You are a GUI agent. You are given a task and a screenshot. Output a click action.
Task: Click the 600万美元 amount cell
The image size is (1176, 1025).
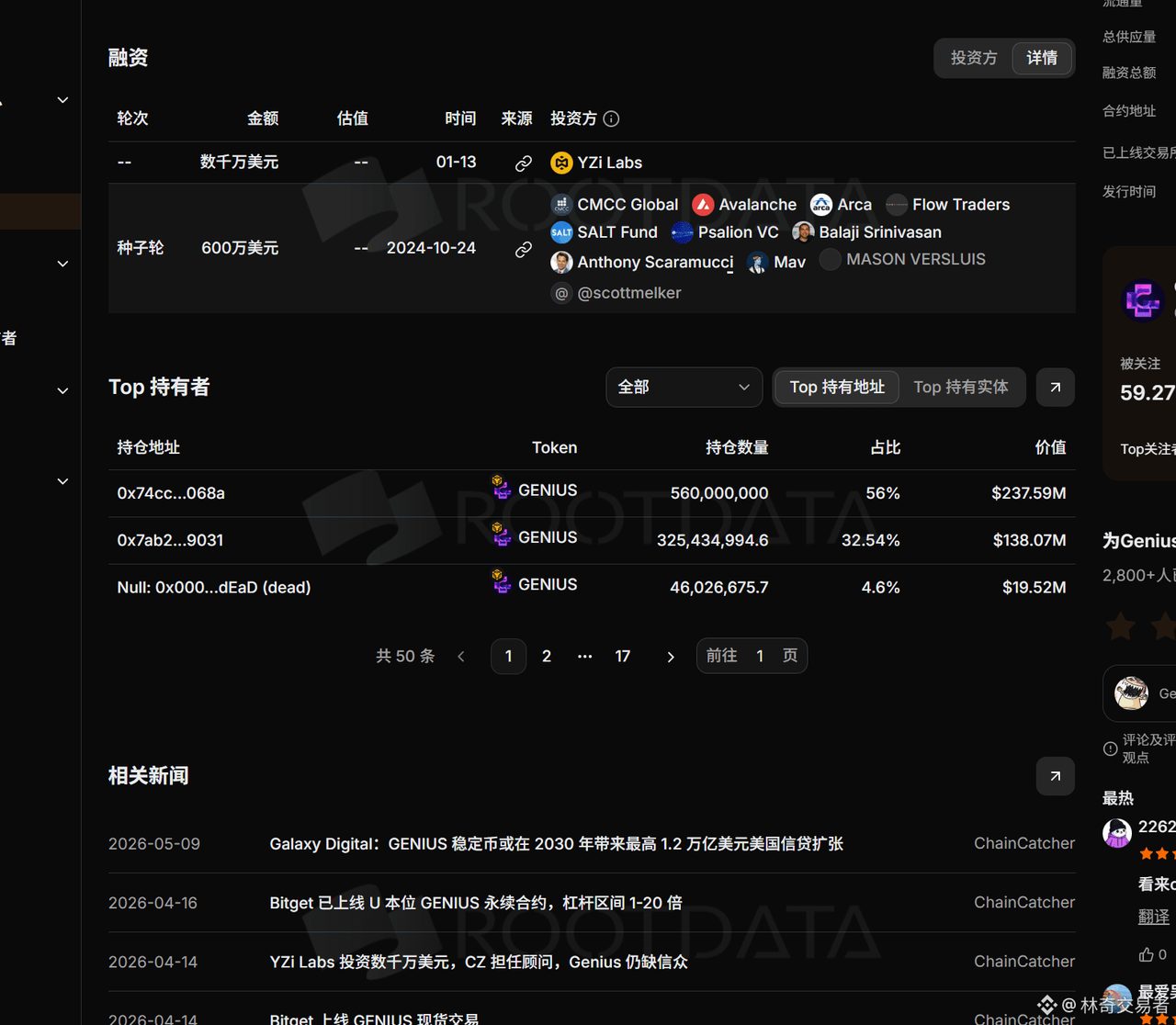[240, 248]
